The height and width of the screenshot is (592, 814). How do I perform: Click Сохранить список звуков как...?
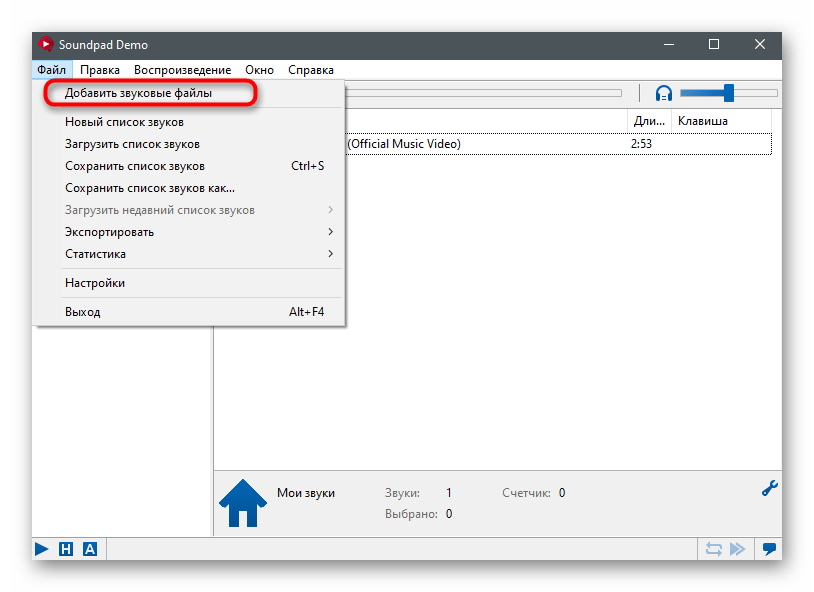point(150,188)
